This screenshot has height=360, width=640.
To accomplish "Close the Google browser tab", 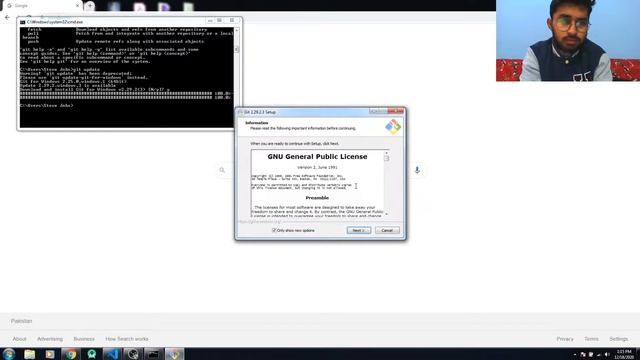I will (x=77, y=6).
